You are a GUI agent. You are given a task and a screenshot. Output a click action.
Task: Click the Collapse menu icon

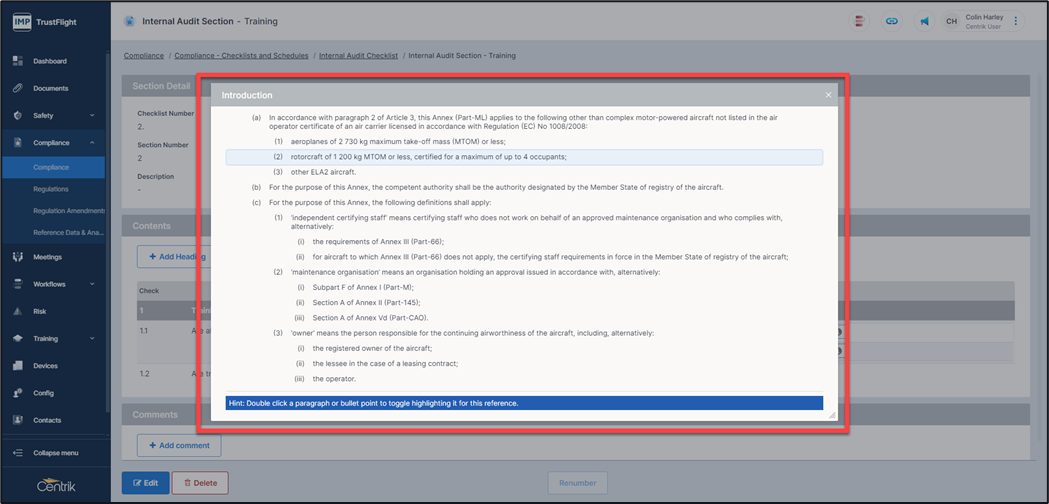pyautogui.click(x=18, y=453)
